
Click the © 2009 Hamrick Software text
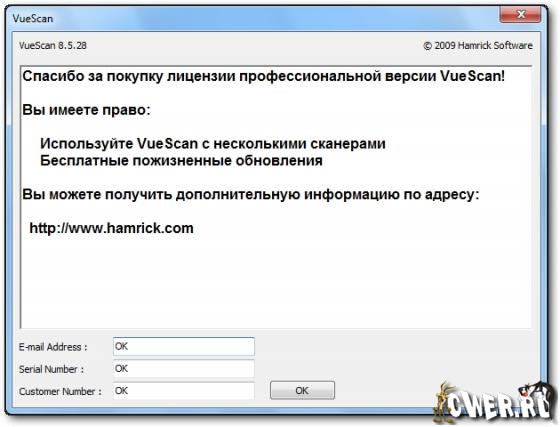(478, 46)
